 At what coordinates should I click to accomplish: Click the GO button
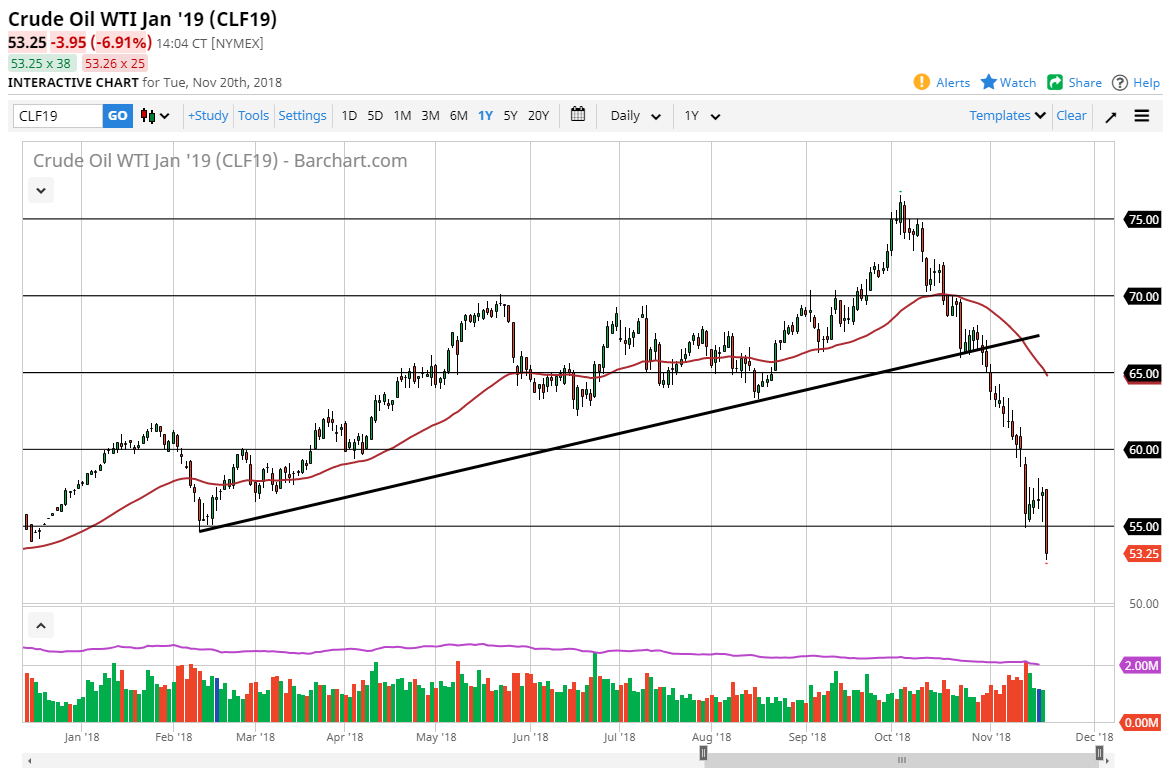point(117,115)
